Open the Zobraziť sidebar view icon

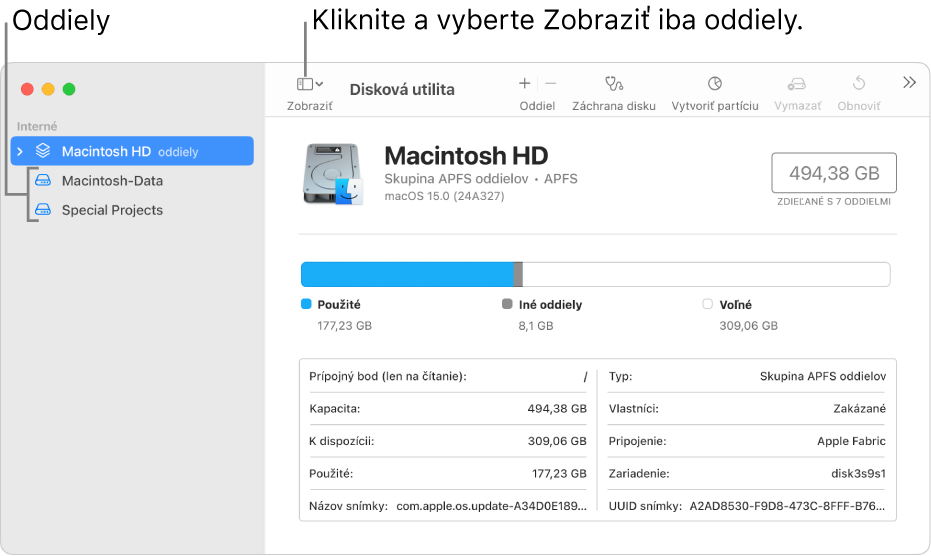pos(305,84)
